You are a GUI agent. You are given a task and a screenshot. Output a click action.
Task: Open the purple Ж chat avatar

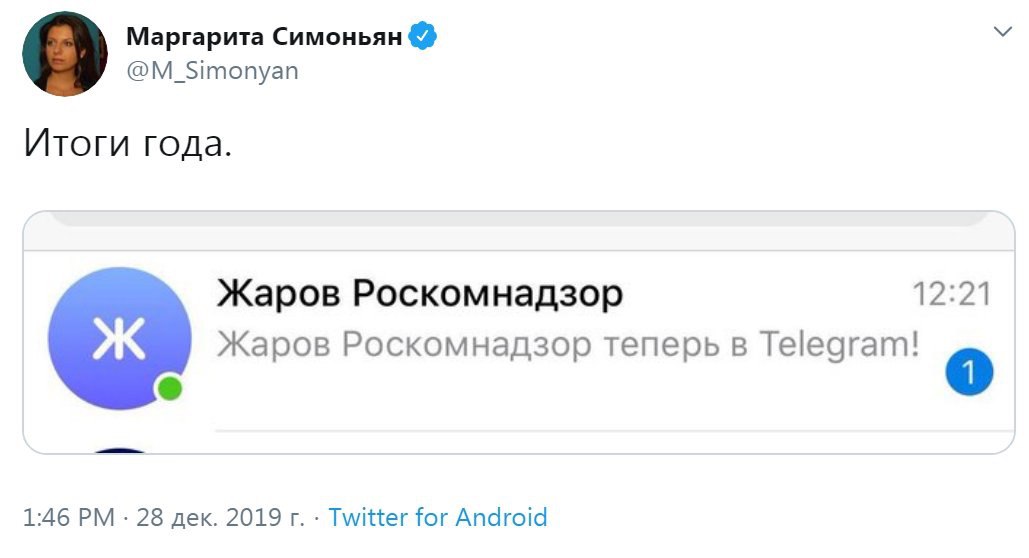click(119, 339)
